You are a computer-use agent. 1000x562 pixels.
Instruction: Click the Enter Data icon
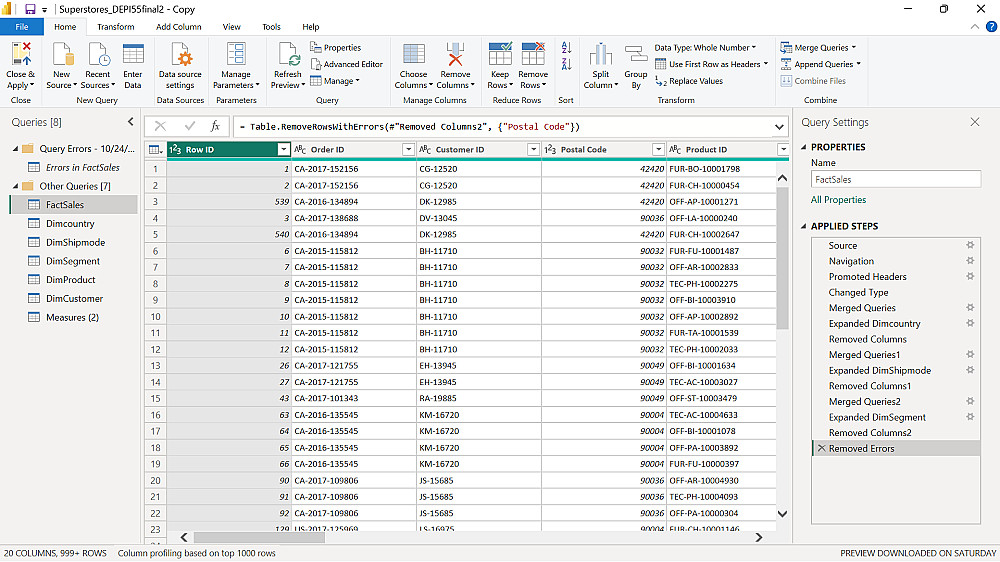click(133, 55)
